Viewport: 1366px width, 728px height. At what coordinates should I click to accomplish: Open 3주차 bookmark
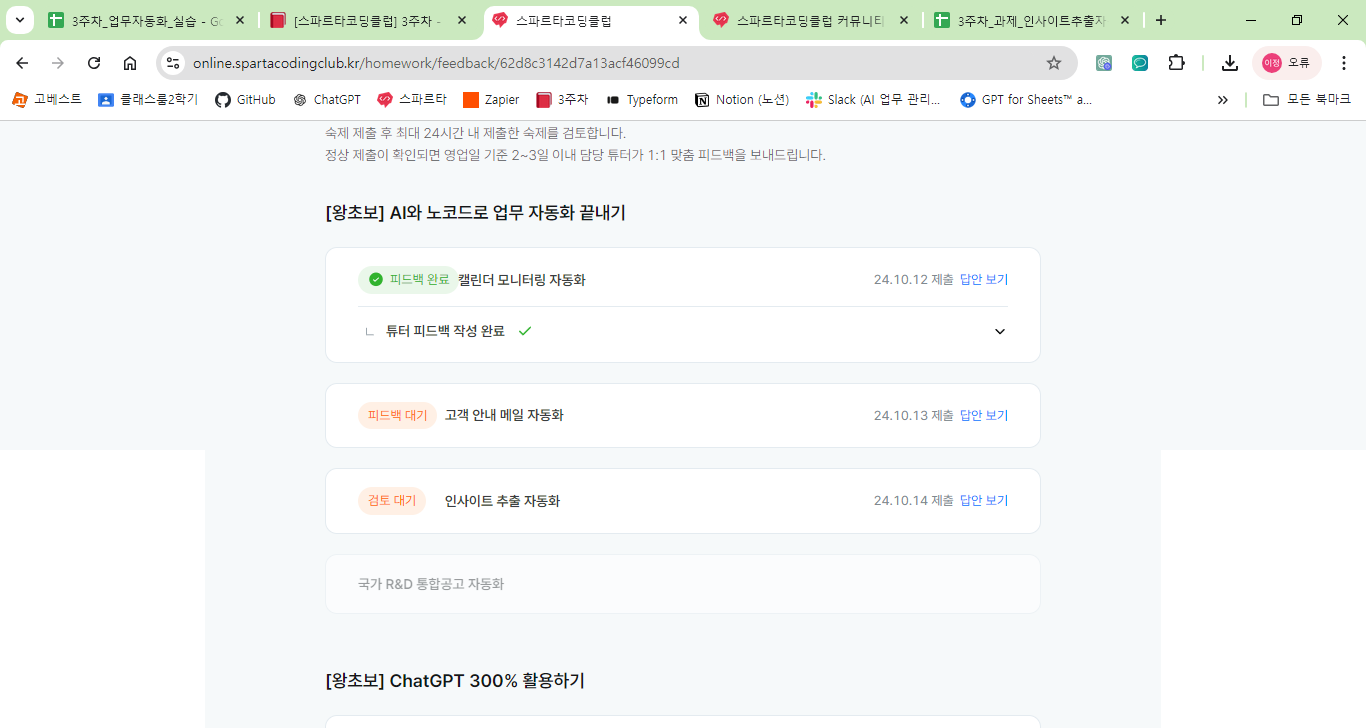pyautogui.click(x=562, y=100)
